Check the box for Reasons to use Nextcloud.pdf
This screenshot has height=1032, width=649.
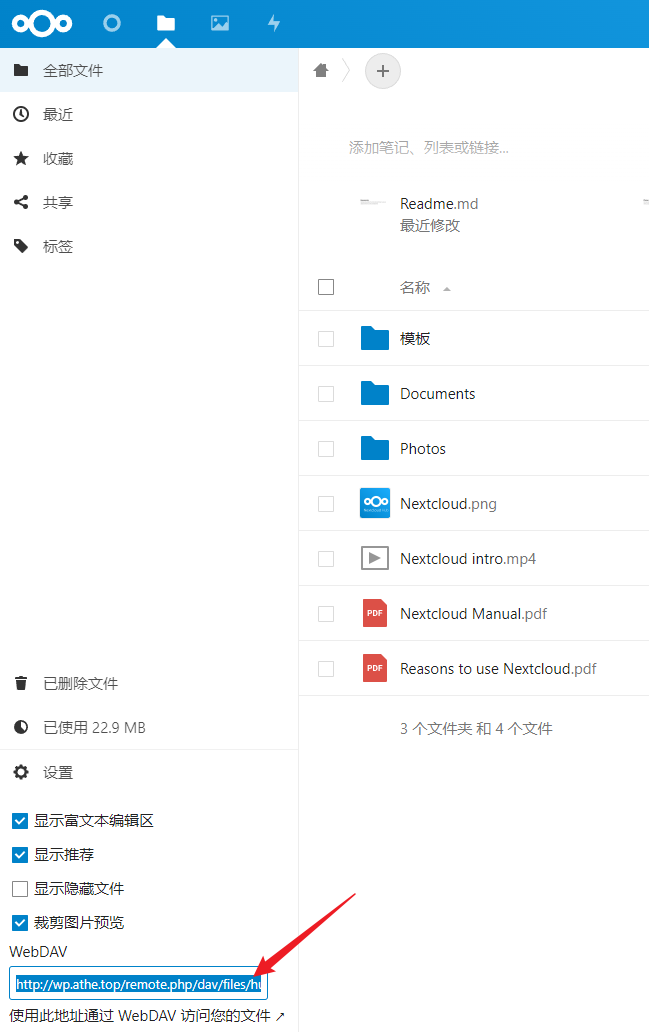coord(326,669)
